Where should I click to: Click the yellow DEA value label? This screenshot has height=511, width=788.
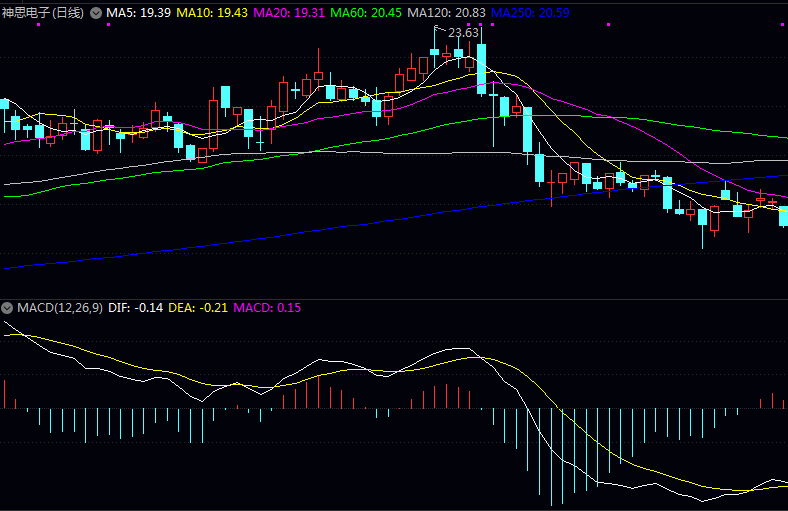(198, 307)
